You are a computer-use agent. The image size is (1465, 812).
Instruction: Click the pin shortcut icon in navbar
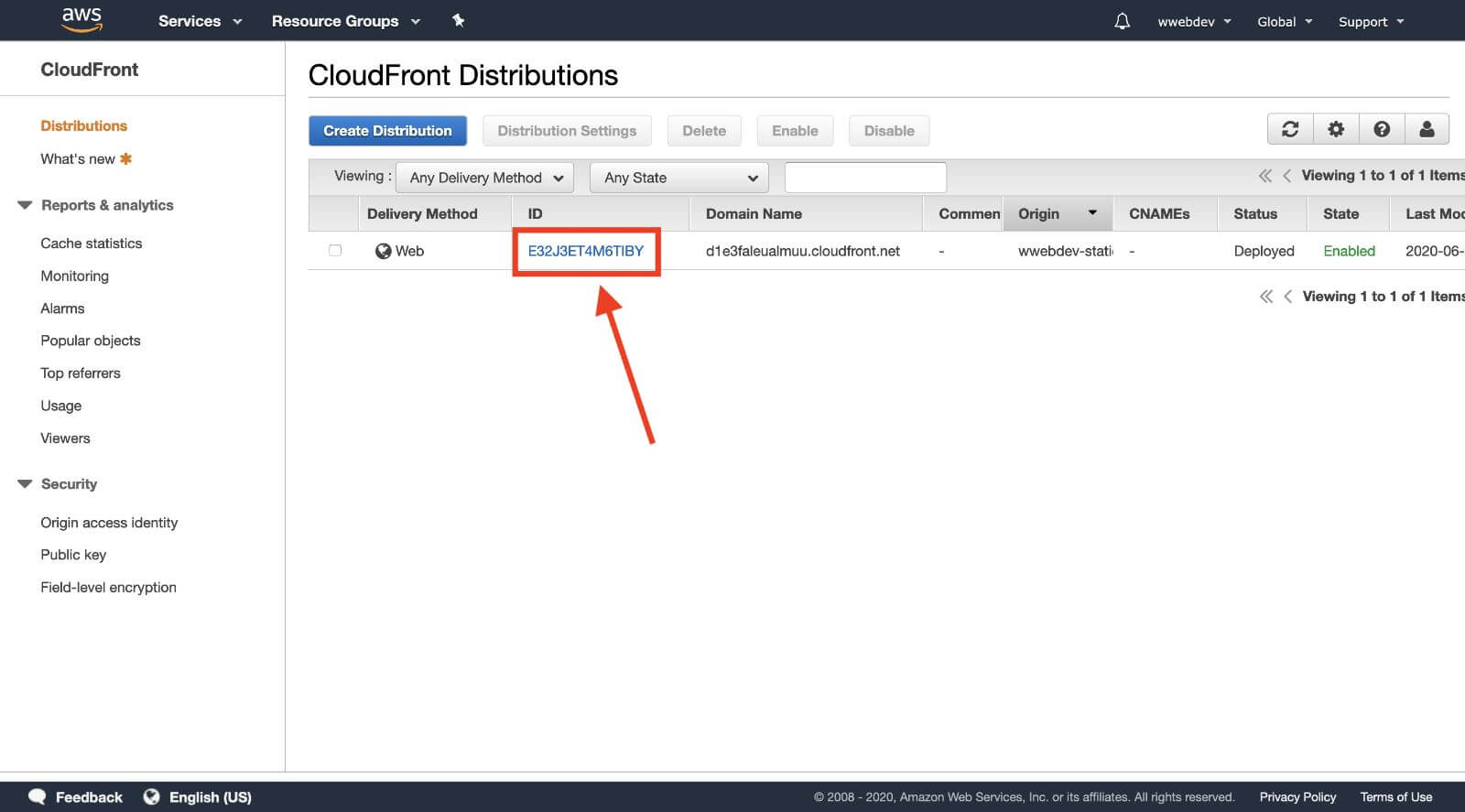pos(459,20)
